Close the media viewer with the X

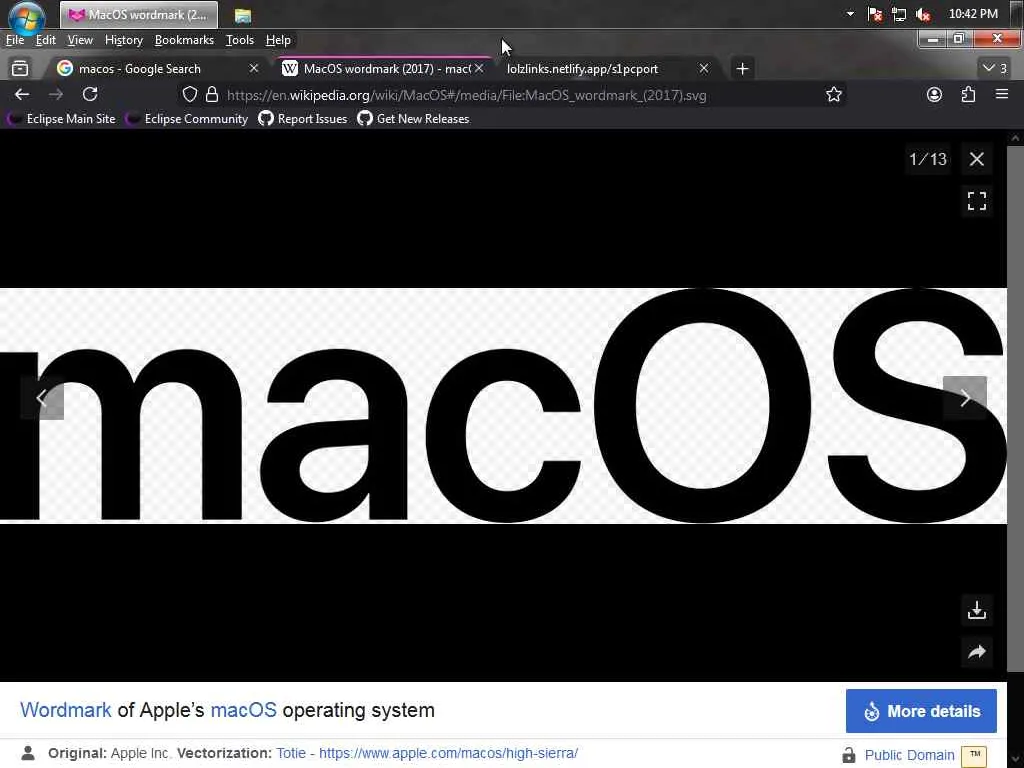click(976, 159)
